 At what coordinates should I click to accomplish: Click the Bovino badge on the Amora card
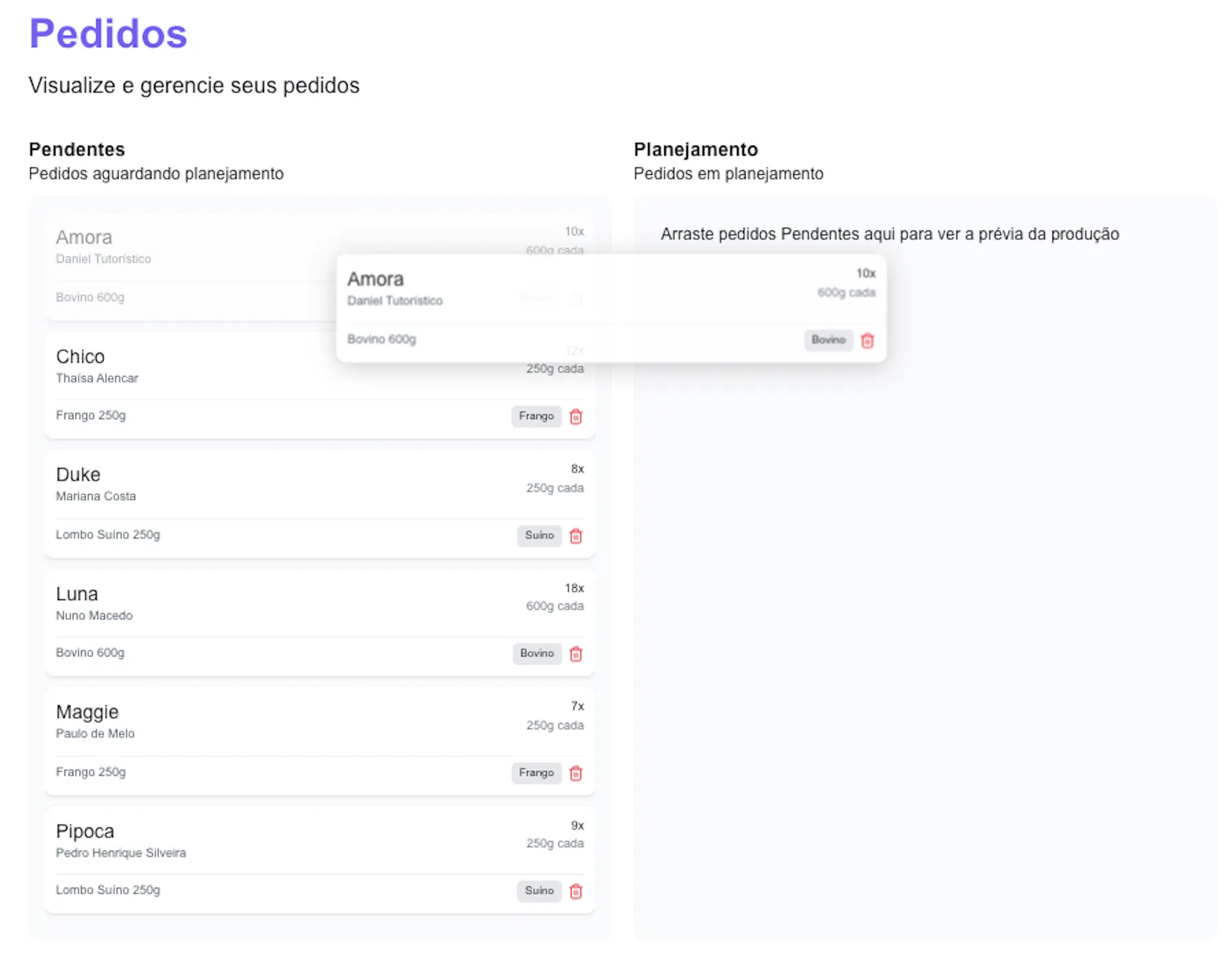[828, 339]
